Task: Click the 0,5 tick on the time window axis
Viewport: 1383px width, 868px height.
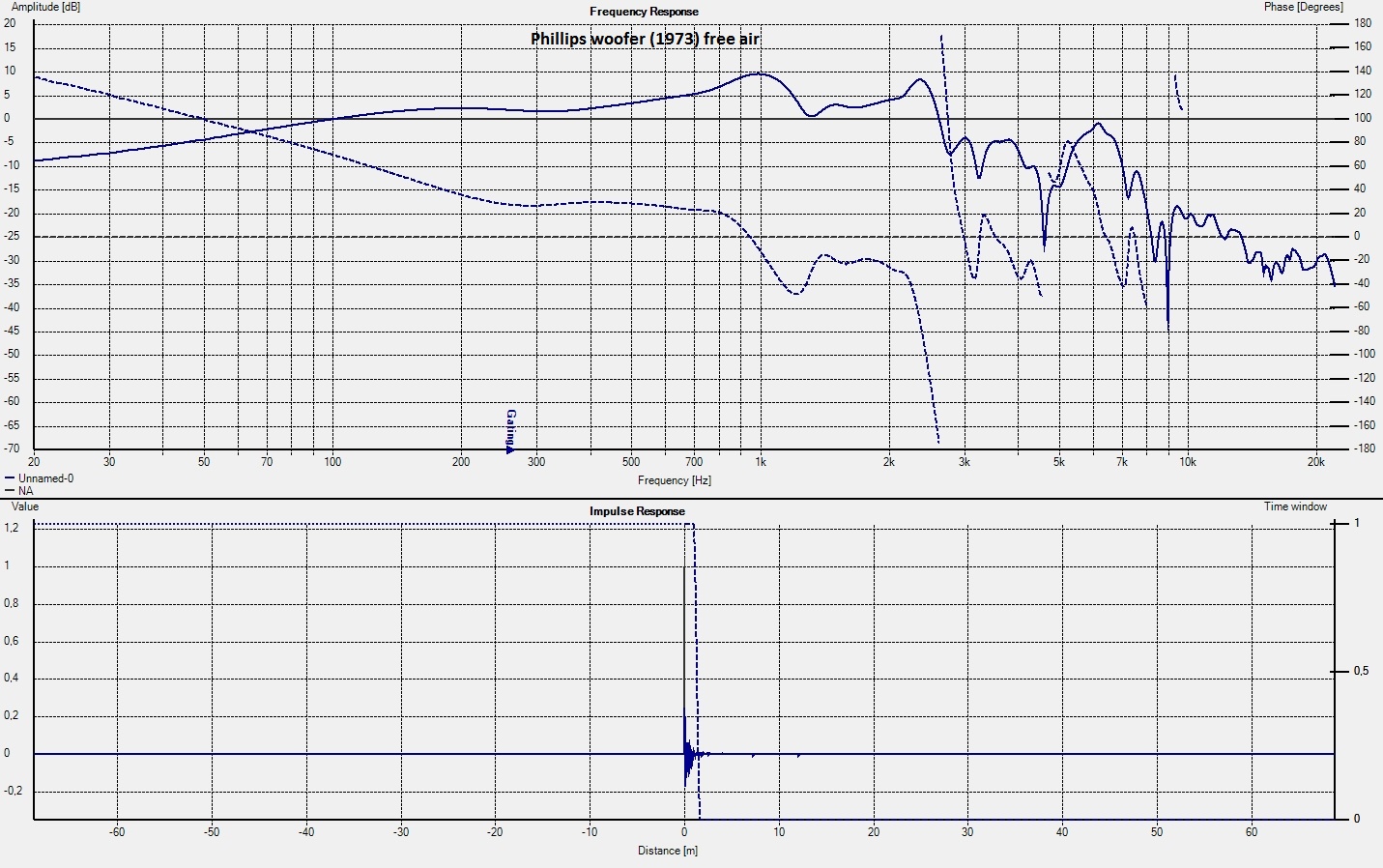Action: (x=1361, y=671)
